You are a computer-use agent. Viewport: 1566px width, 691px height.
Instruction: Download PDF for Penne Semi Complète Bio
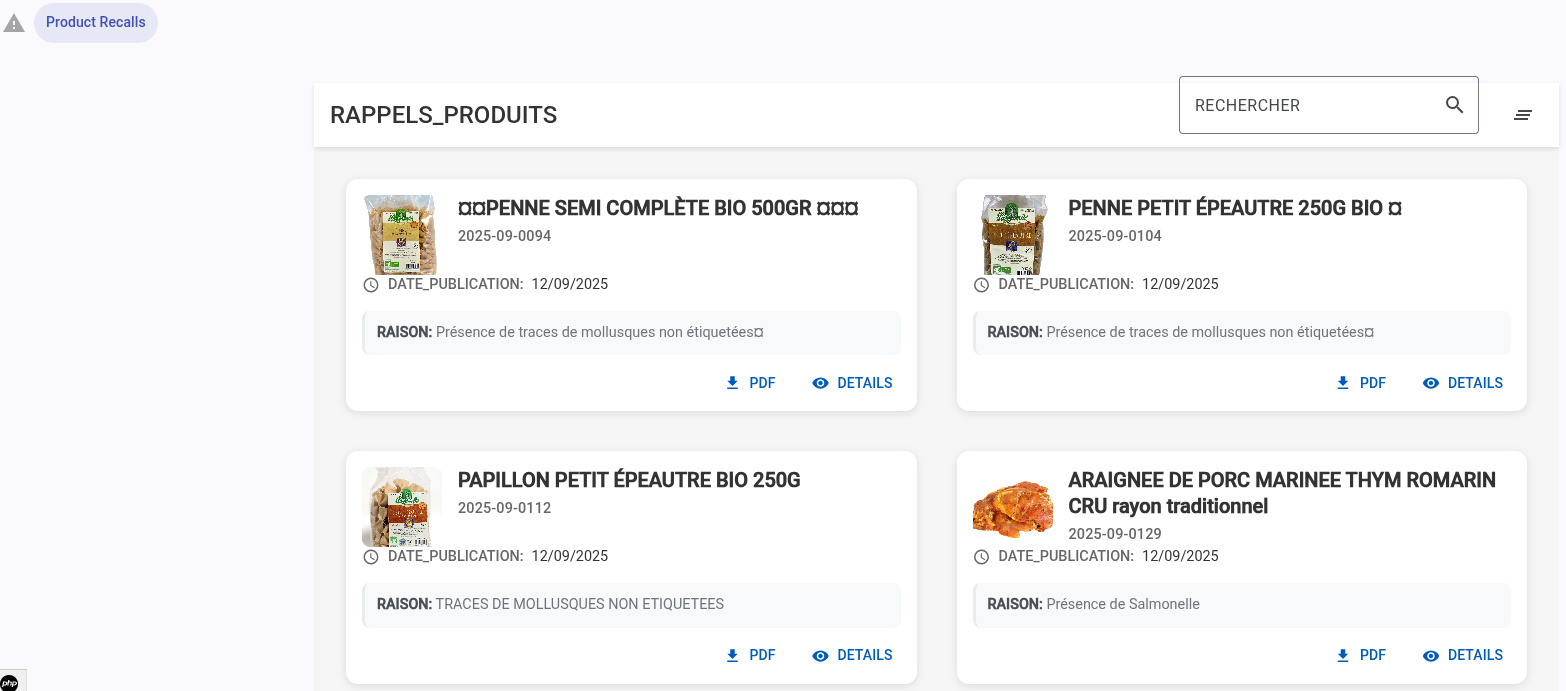click(x=750, y=383)
